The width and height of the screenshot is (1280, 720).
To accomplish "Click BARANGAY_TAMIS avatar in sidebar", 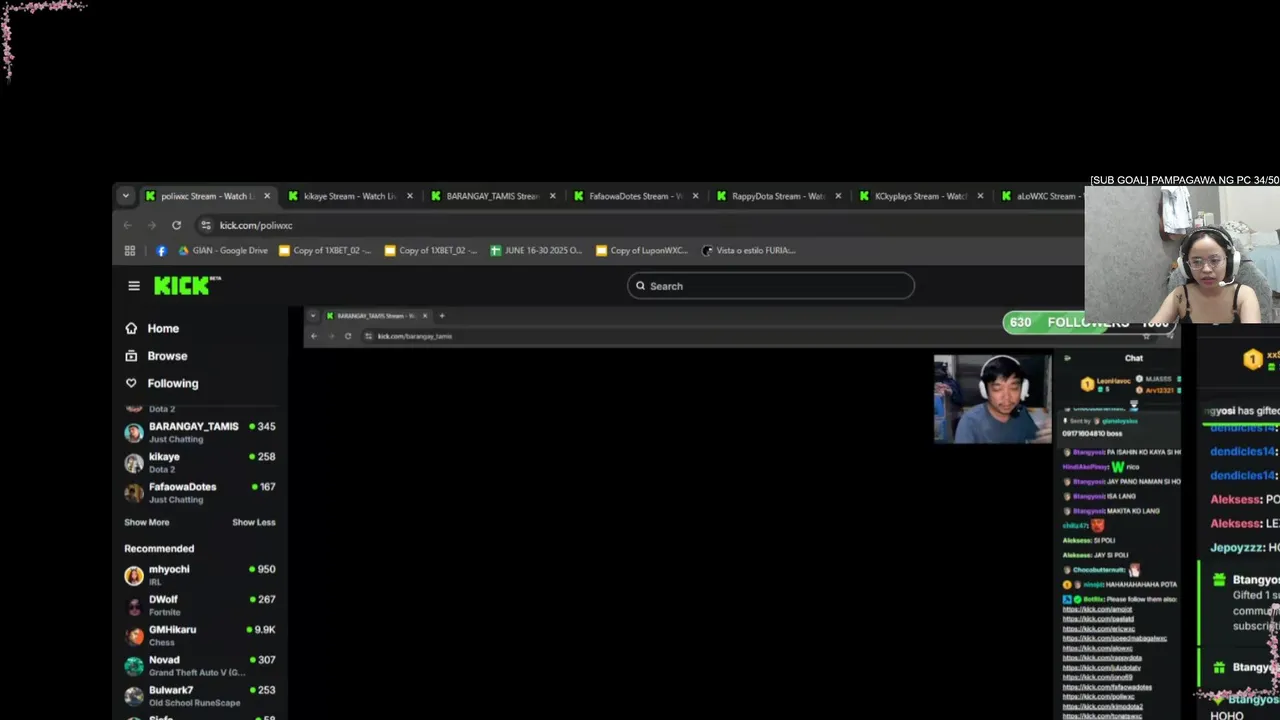I will [x=134, y=432].
